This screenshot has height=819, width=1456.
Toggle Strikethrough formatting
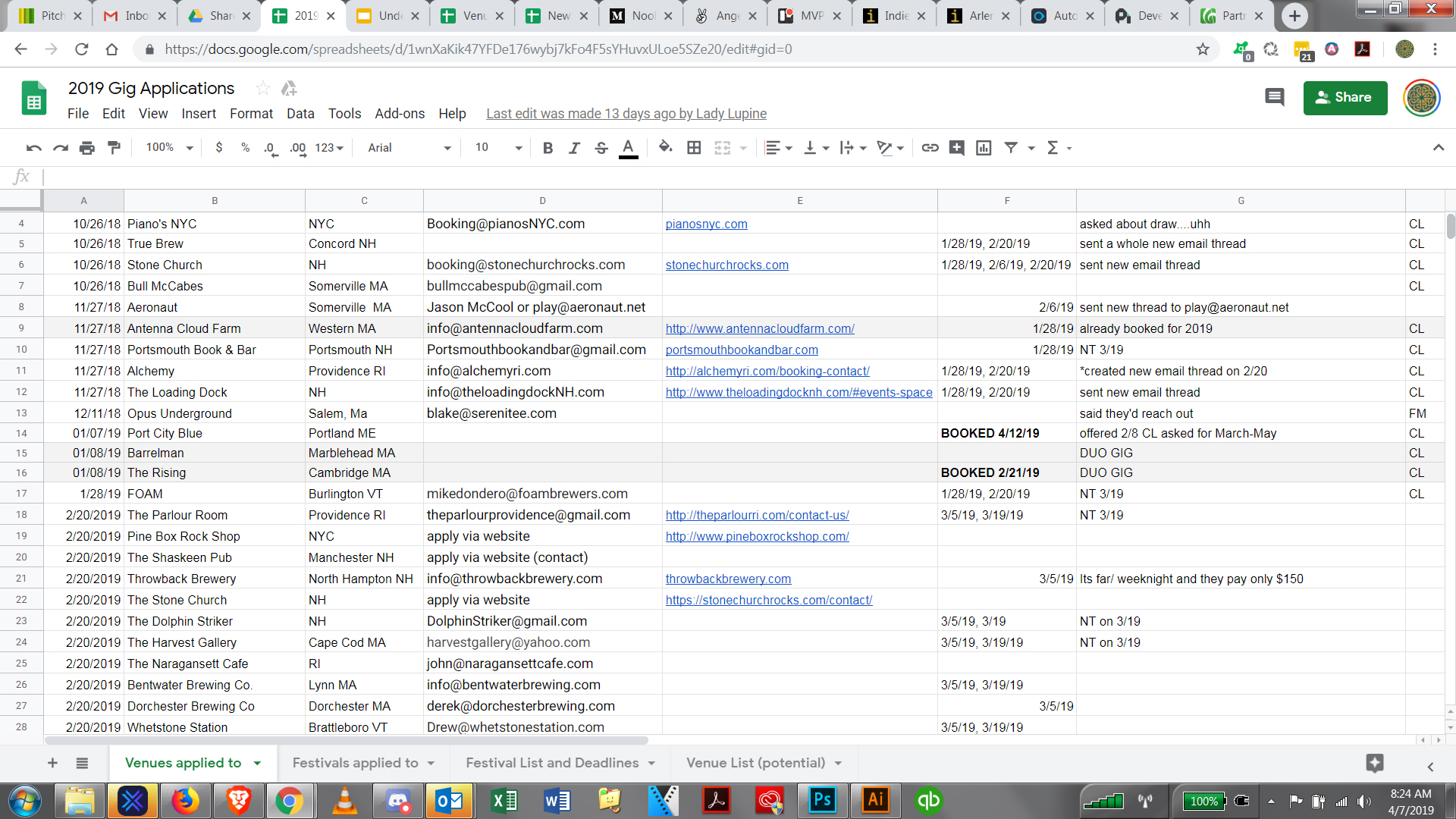coord(601,148)
